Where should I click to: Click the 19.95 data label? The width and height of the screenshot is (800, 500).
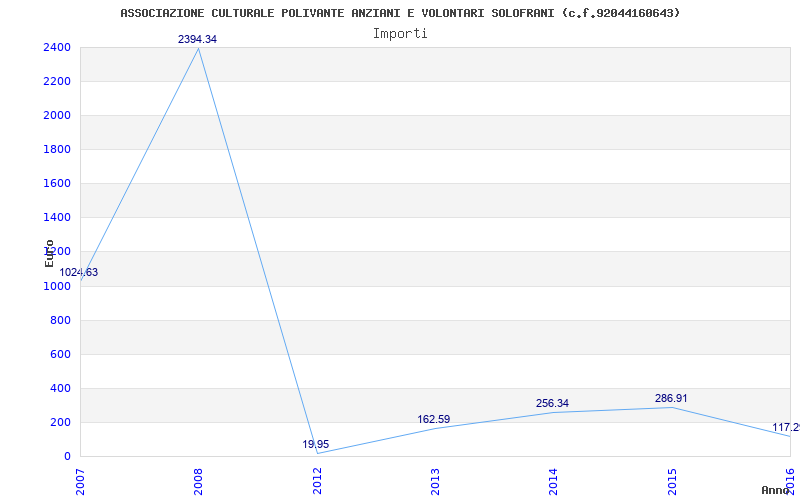pyautogui.click(x=316, y=444)
